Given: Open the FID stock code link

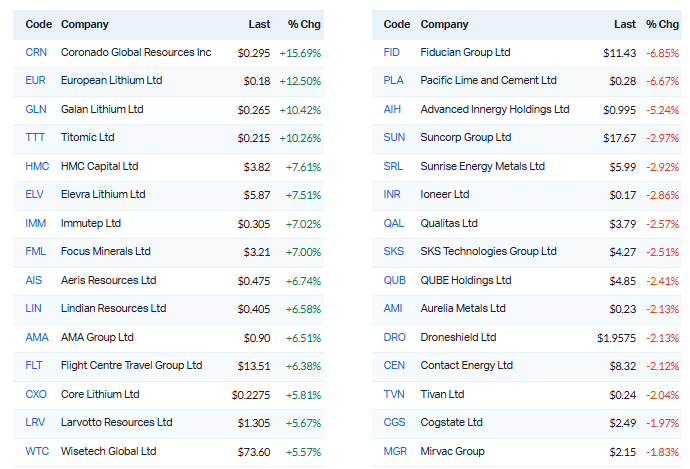Looking at the screenshot, I should [x=392, y=52].
